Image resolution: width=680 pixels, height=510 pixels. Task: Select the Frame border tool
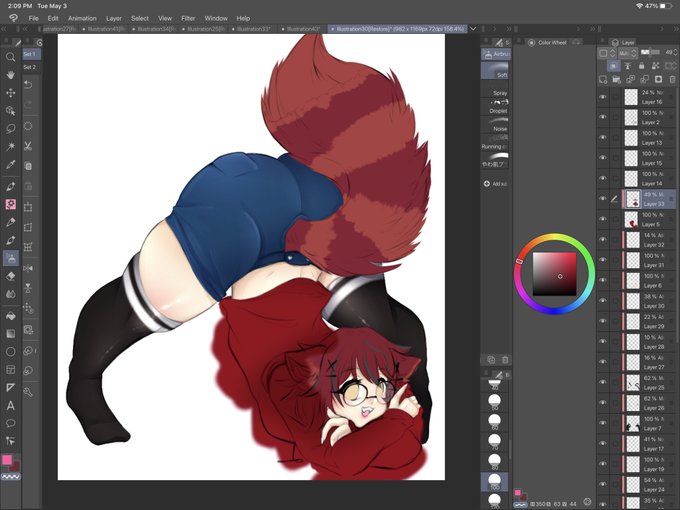[10, 369]
